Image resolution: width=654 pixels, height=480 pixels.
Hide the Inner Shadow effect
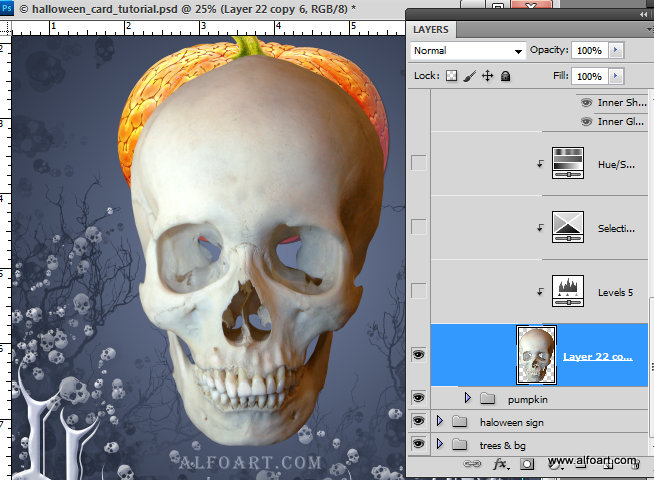pos(586,103)
